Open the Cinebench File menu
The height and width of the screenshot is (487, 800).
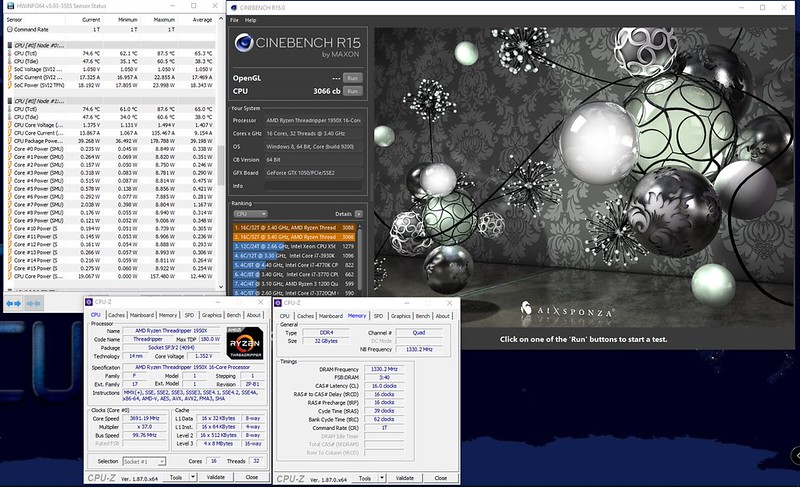(234, 20)
